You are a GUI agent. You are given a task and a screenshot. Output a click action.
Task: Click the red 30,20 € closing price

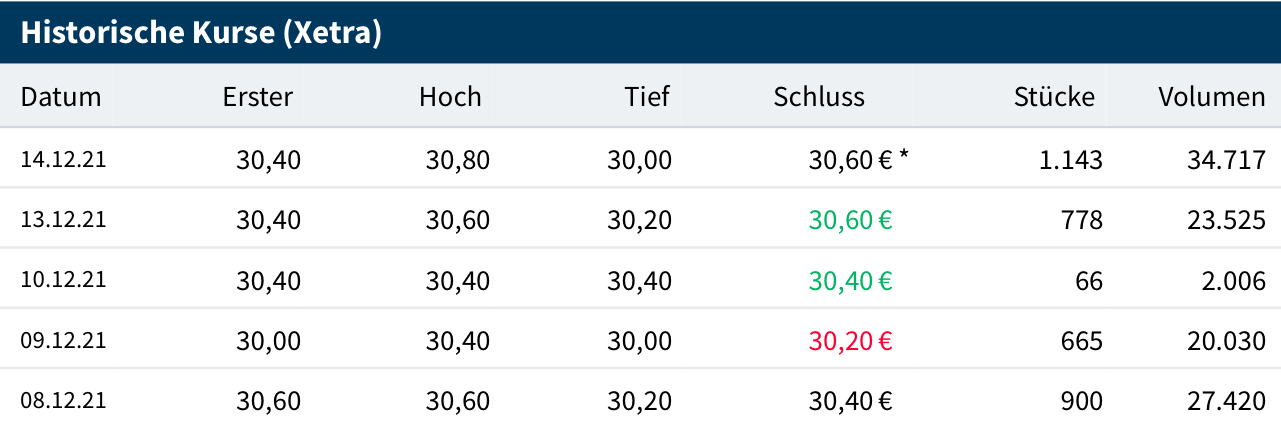[x=850, y=341]
